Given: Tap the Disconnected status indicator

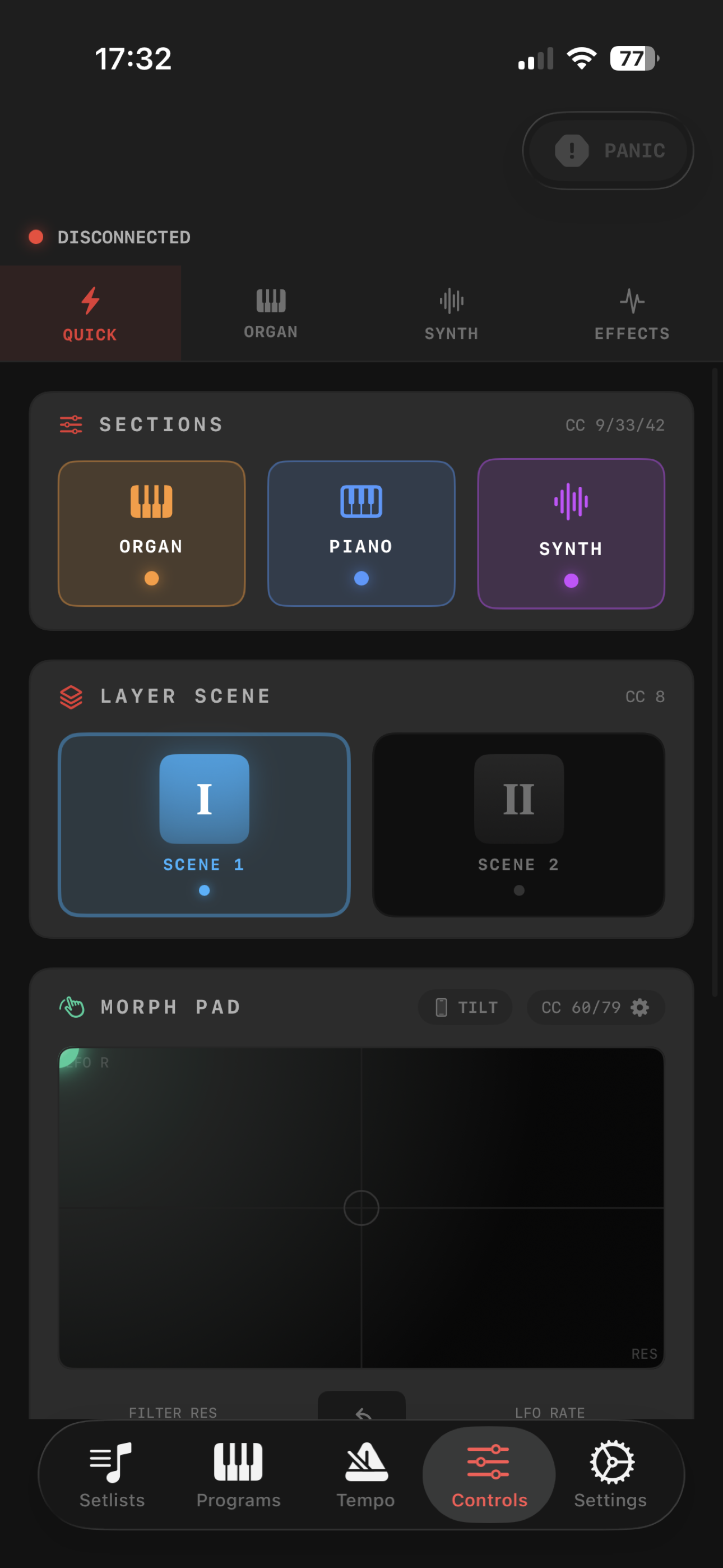Looking at the screenshot, I should pos(109,237).
